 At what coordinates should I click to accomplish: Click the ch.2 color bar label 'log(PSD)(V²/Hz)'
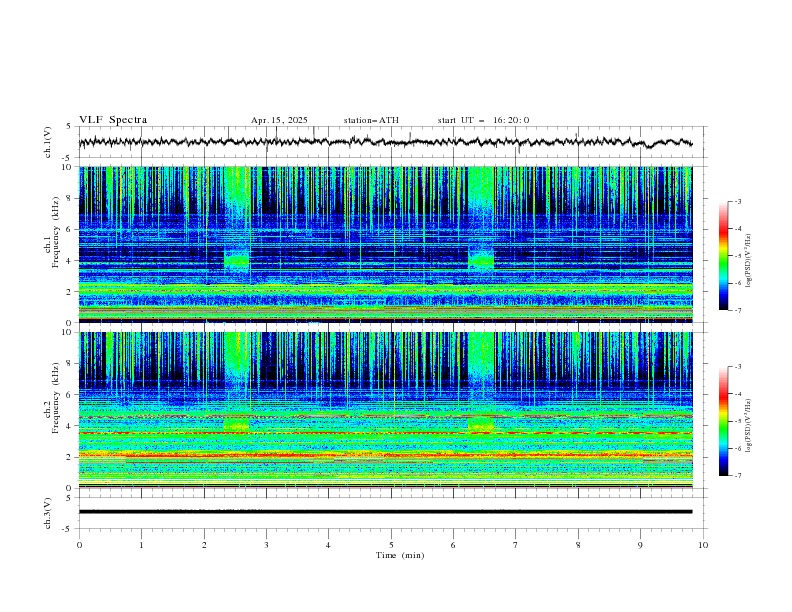748,426
